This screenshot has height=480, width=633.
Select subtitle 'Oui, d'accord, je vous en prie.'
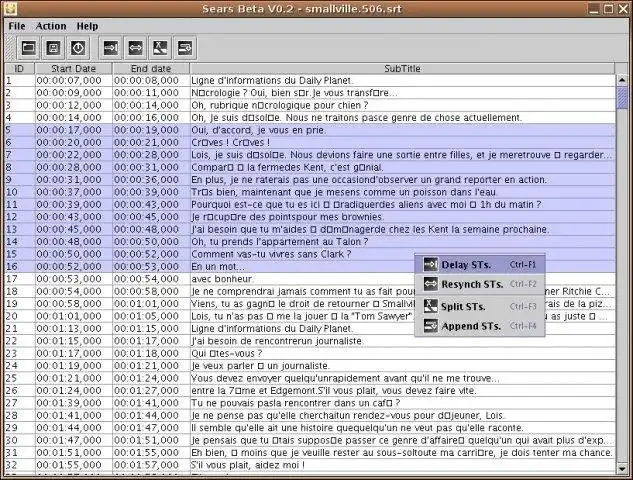(402, 130)
